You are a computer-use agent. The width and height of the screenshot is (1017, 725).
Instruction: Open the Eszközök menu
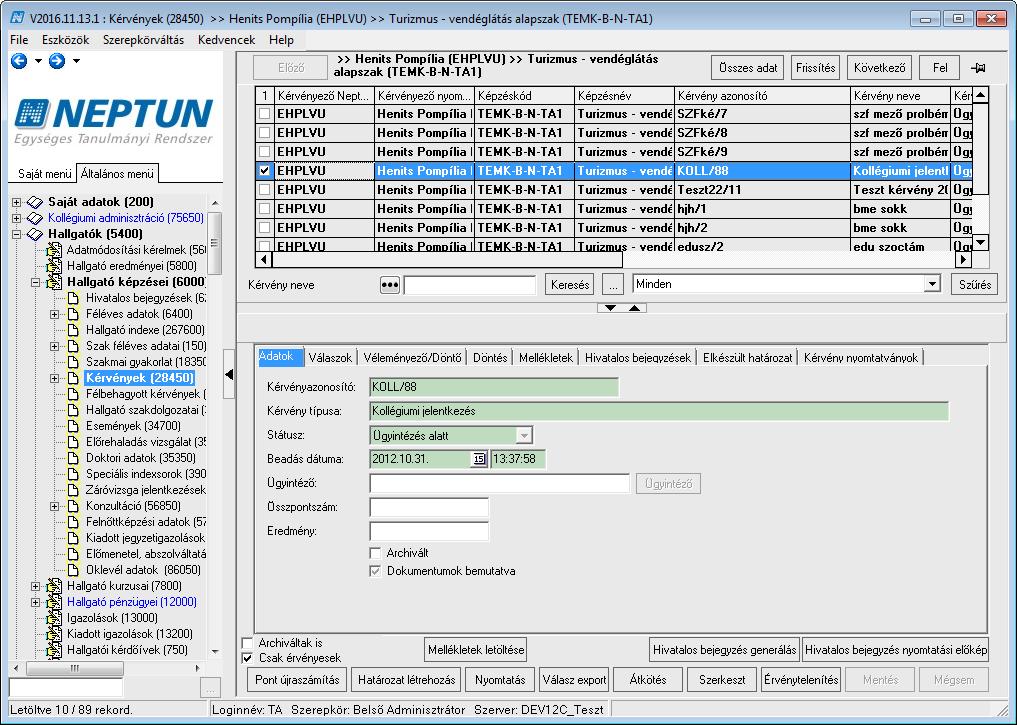66,40
